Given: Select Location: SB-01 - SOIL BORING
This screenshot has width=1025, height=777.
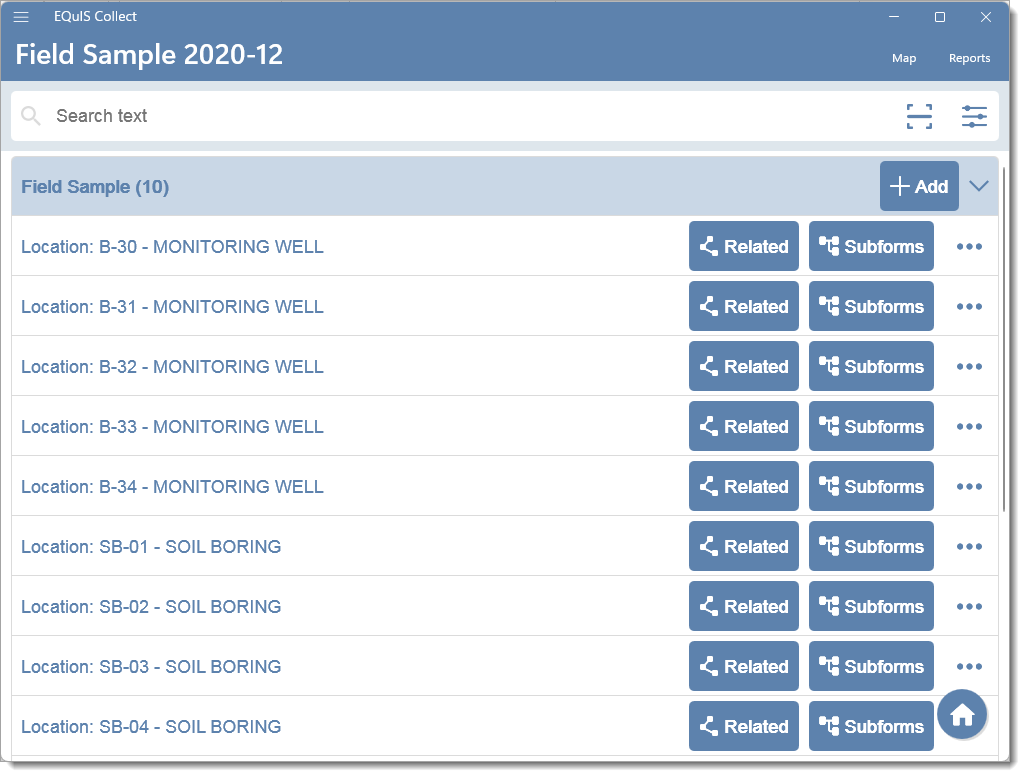Looking at the screenshot, I should tap(151, 547).
